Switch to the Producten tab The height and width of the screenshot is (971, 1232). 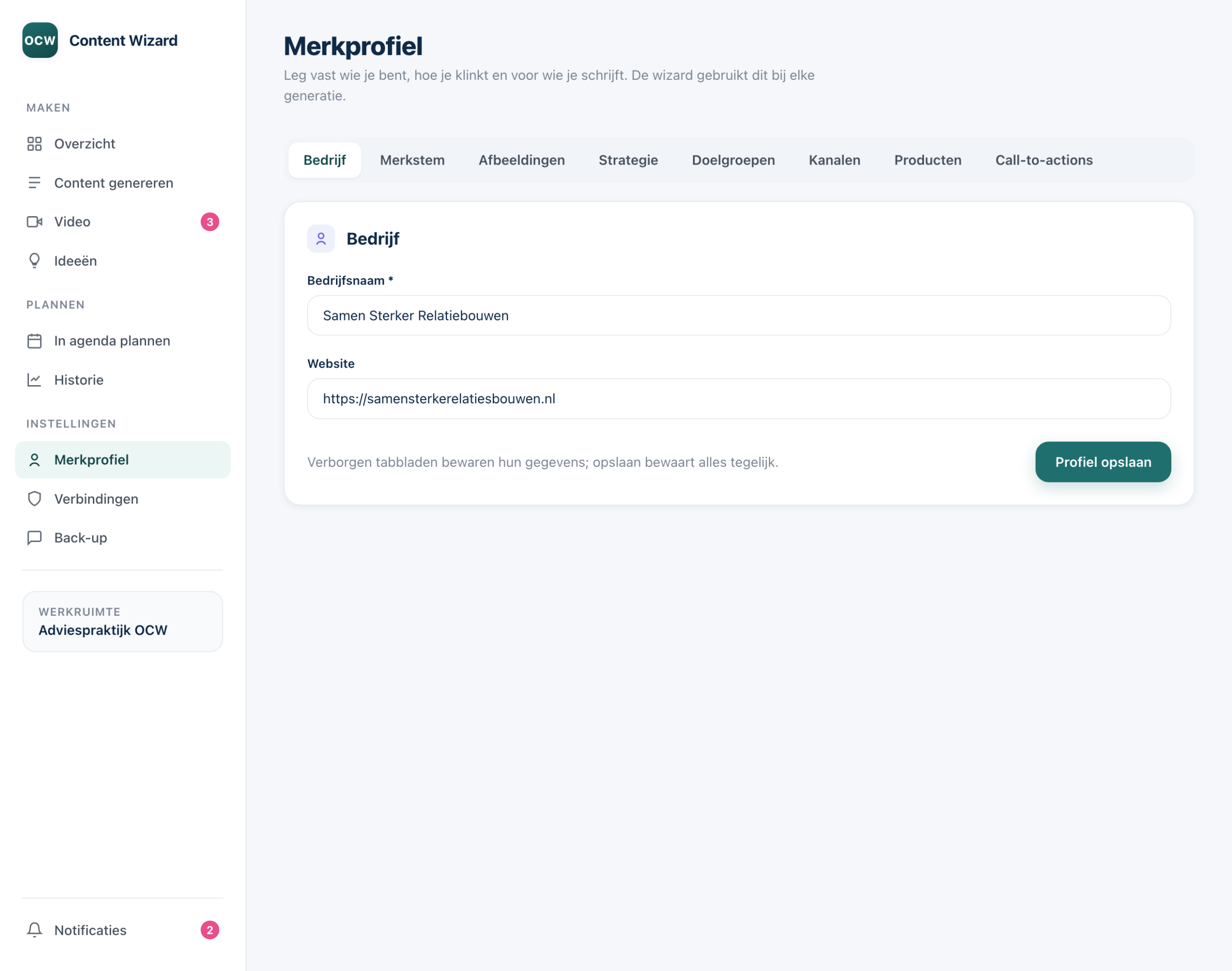928,160
